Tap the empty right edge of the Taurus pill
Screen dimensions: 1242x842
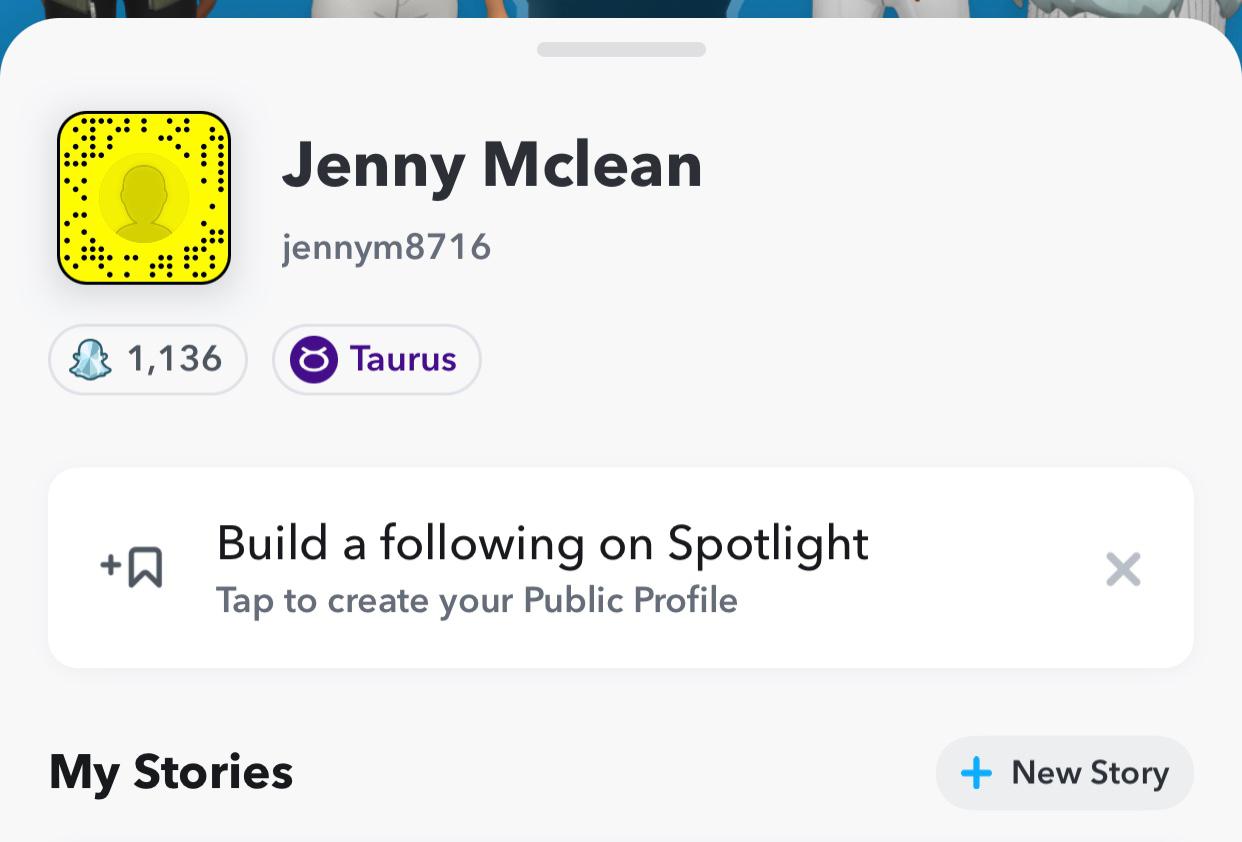(x=469, y=359)
